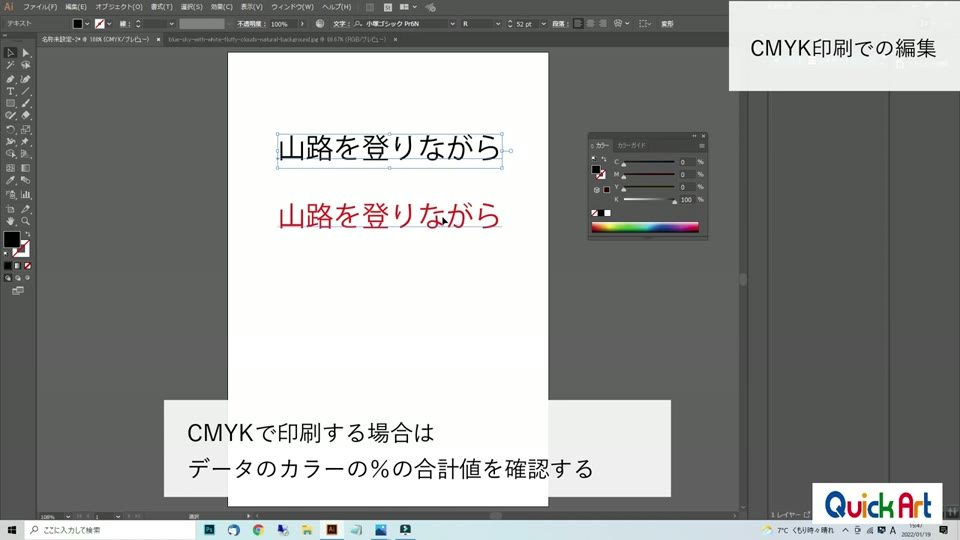Viewport: 960px width, 540px height.
Task: Open the arrange documents dropdown in menu bar
Action: coord(408,7)
